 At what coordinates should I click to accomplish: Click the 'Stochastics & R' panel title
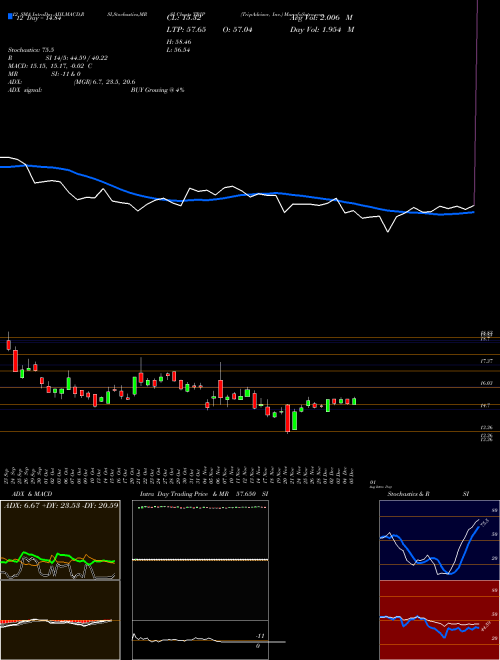(x=408, y=494)
